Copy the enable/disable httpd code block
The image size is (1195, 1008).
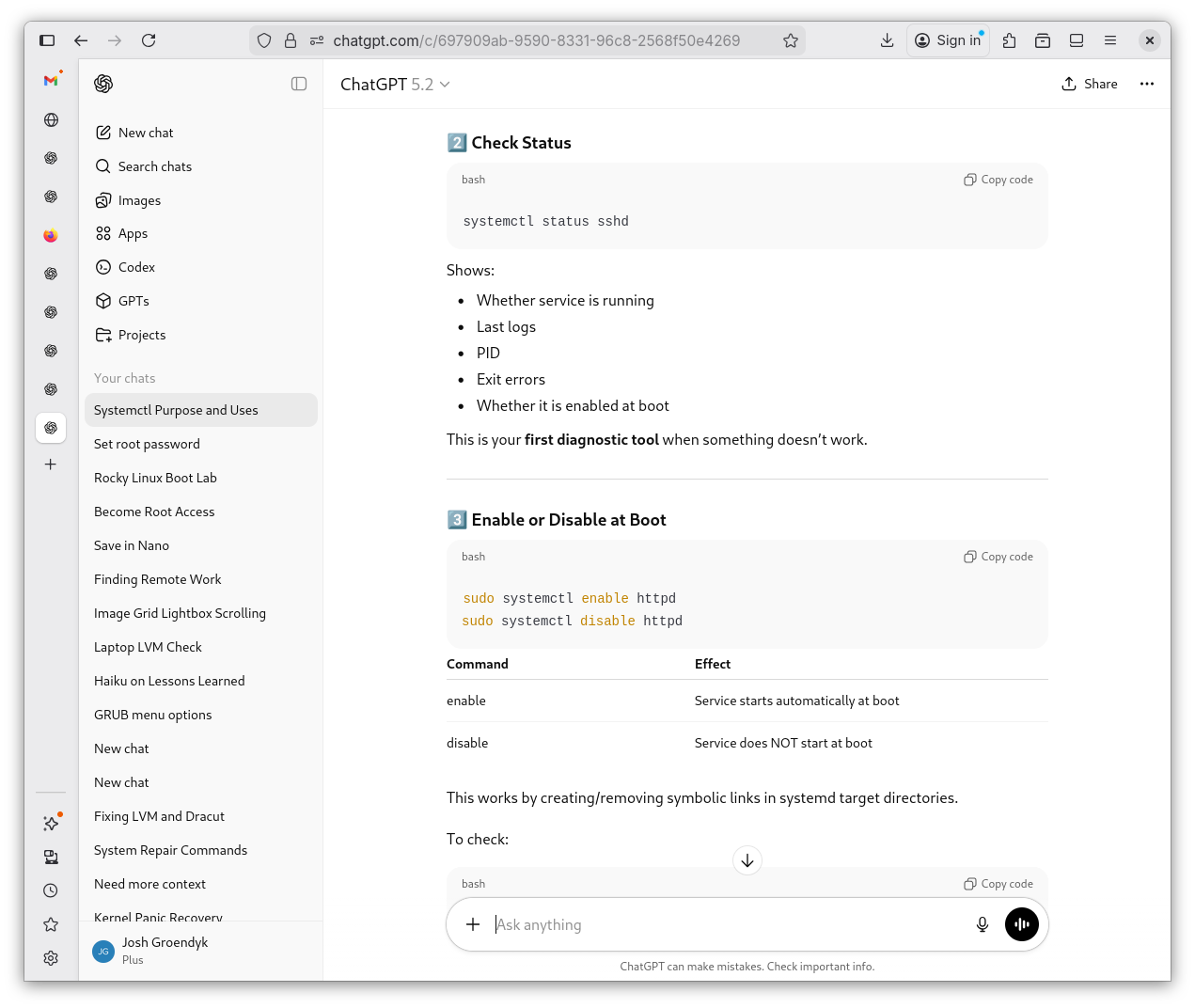point(998,557)
